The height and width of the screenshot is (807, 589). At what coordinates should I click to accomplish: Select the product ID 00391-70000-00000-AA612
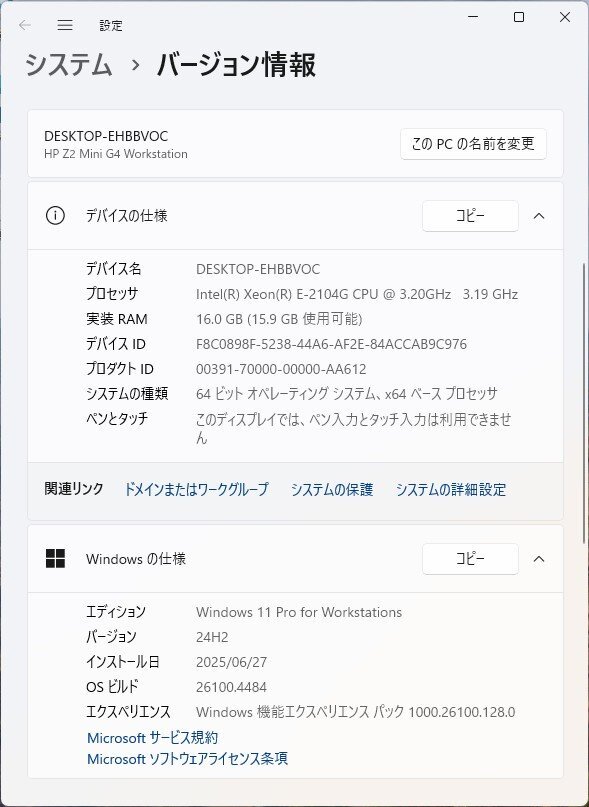(x=281, y=369)
